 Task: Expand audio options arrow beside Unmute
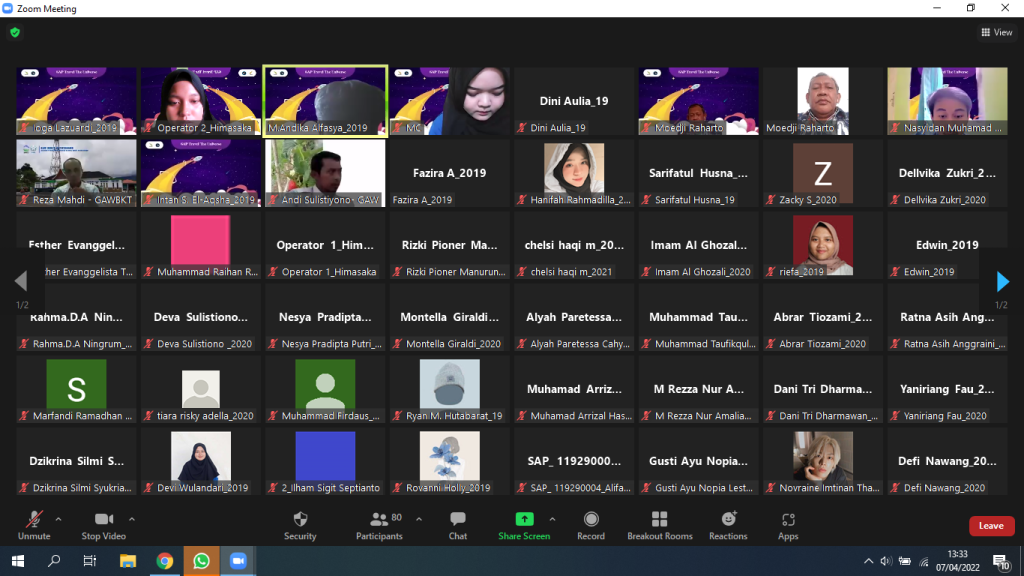58,519
